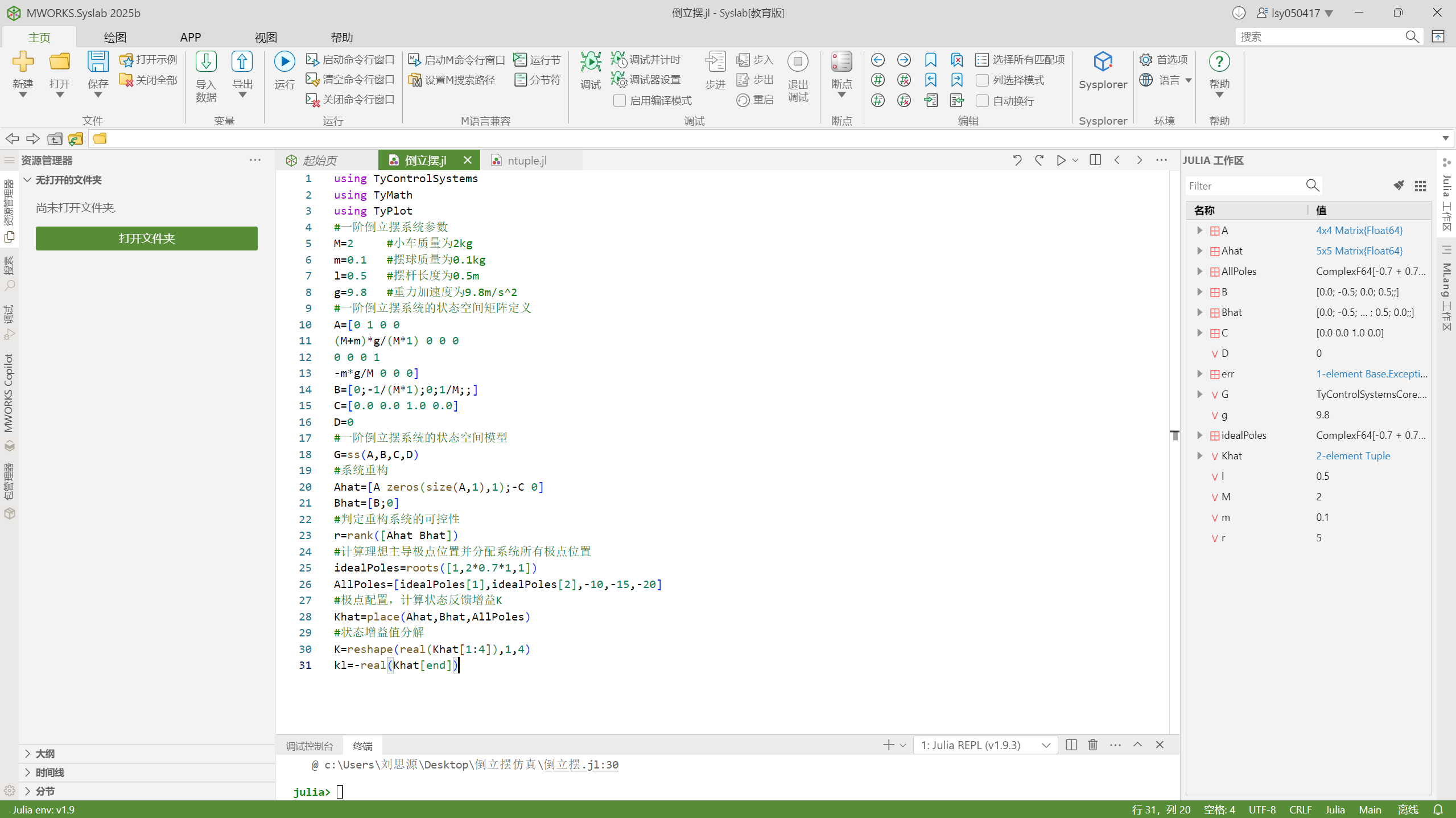The image size is (1456, 818).
Task: Click the search magnifier in Julia workspace filter
Action: 1312,186
